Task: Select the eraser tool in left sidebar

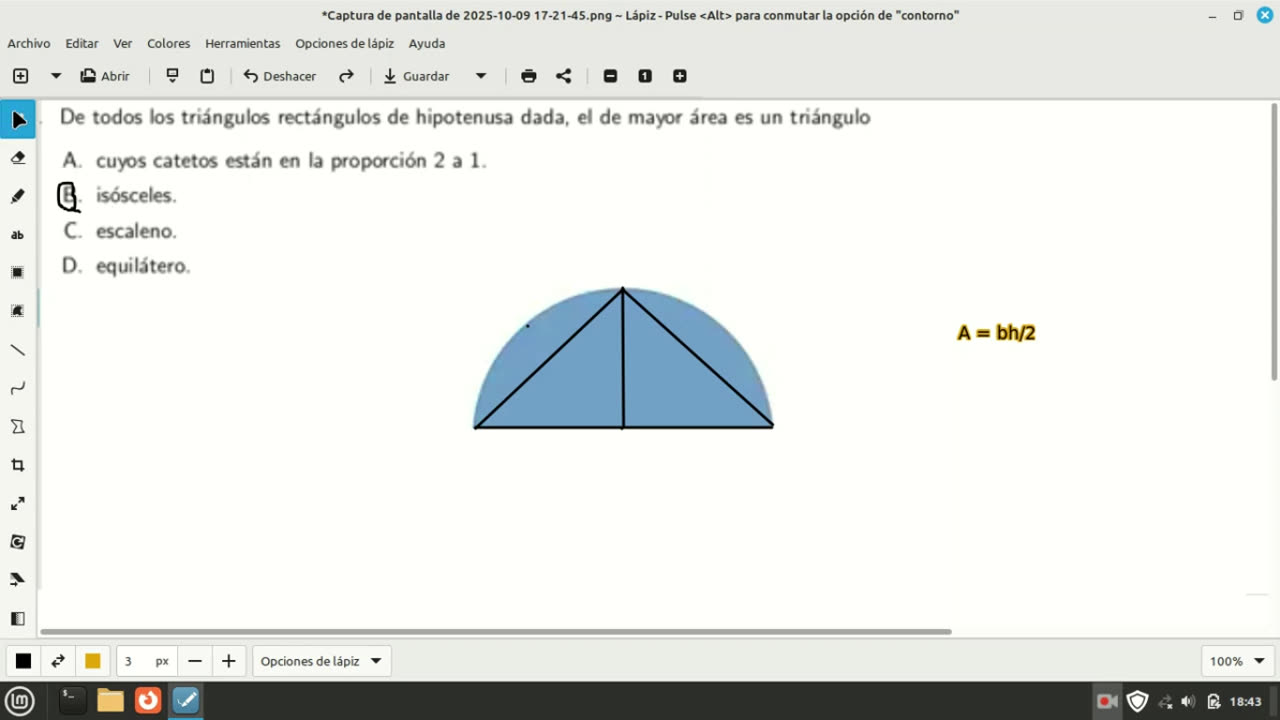Action: 18,158
